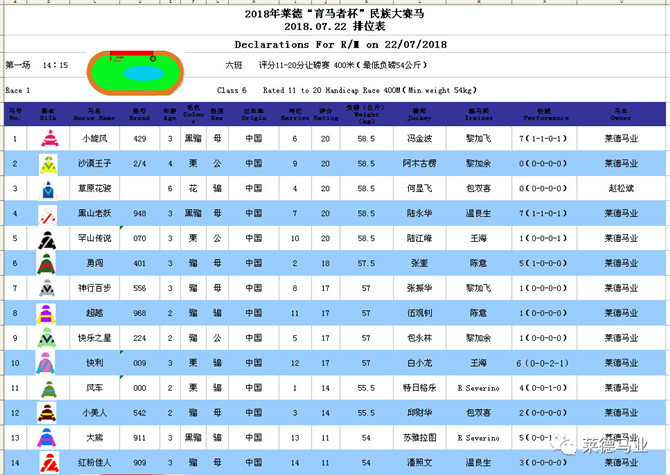Select the Horse Name column header

pyautogui.click(x=96, y=113)
